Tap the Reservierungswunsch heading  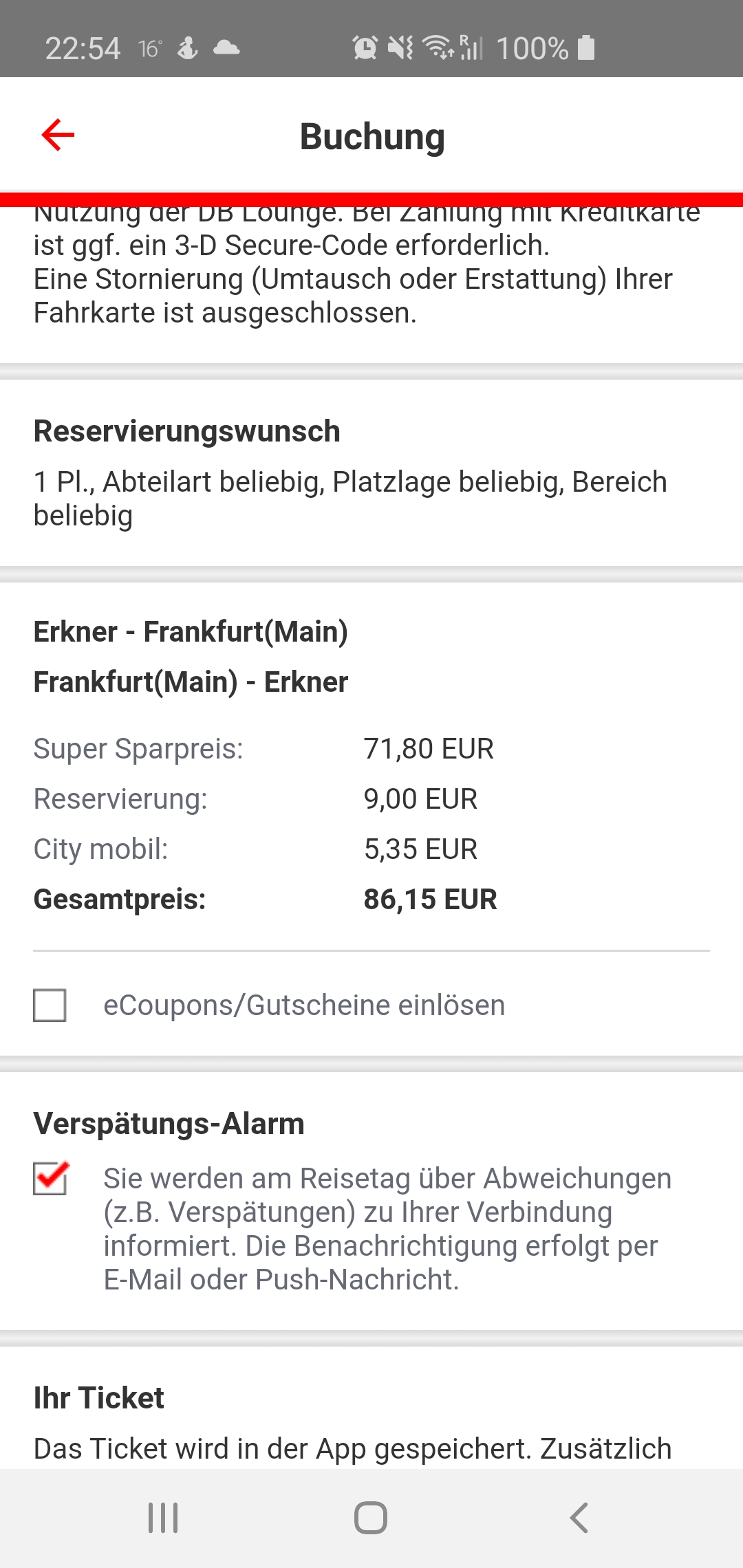click(x=187, y=432)
